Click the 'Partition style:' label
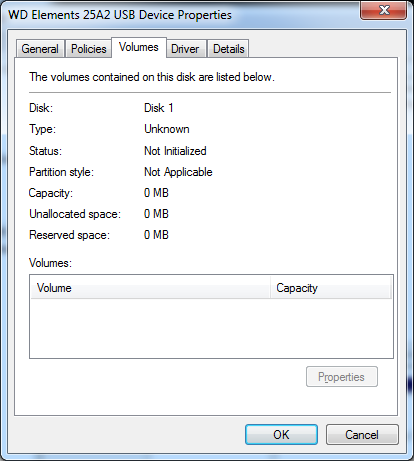The image size is (414, 461). click(x=62, y=172)
